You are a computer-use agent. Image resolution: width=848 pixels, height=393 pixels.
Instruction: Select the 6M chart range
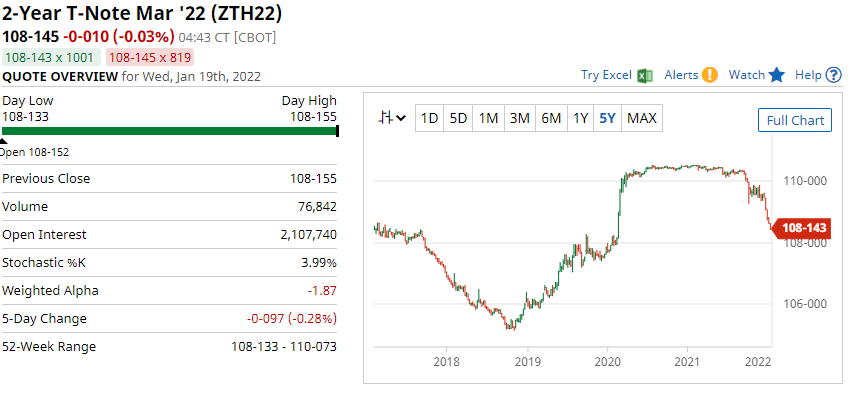pos(551,118)
